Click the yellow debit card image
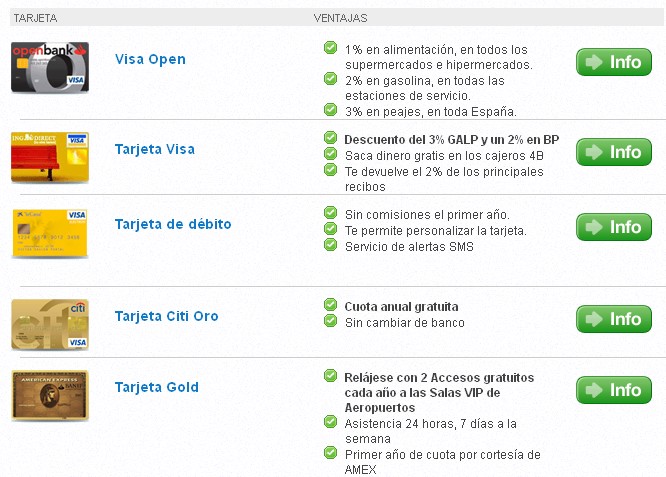 pos(50,233)
